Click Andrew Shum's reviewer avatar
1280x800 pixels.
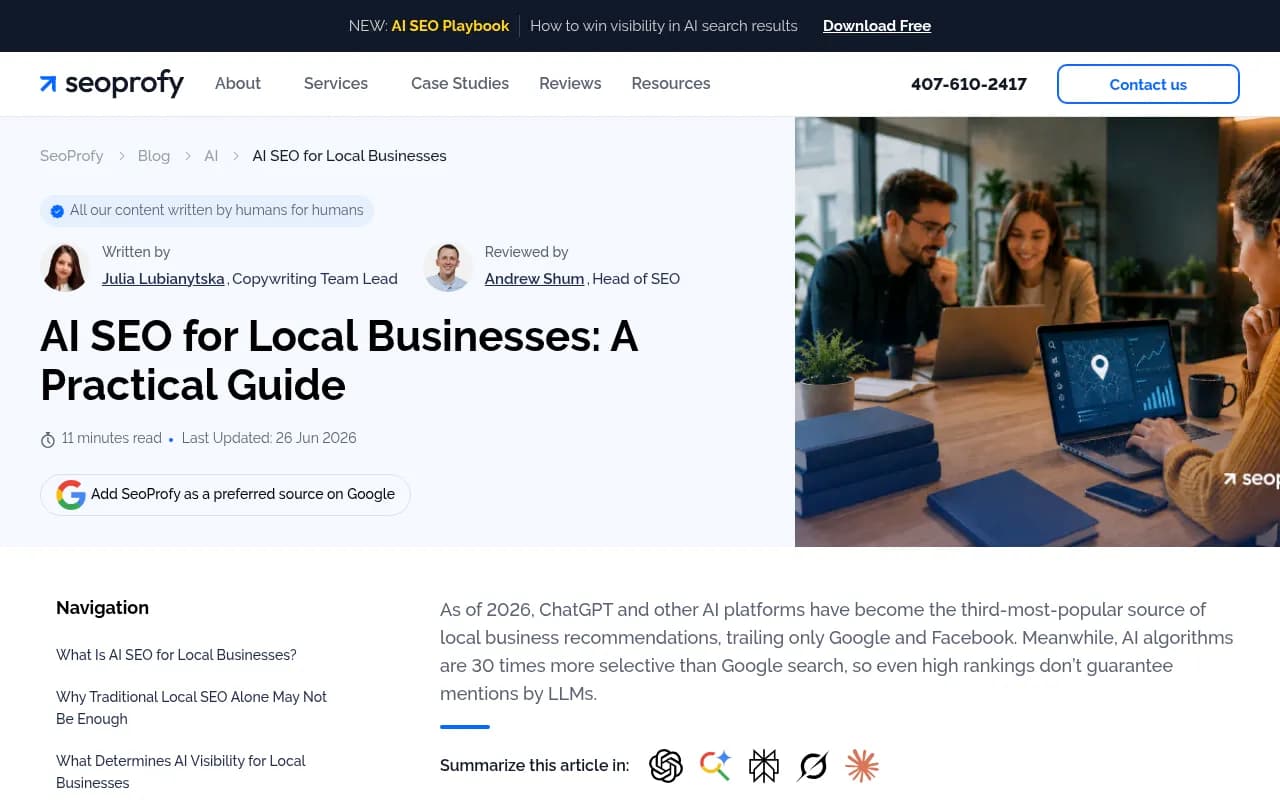448,267
